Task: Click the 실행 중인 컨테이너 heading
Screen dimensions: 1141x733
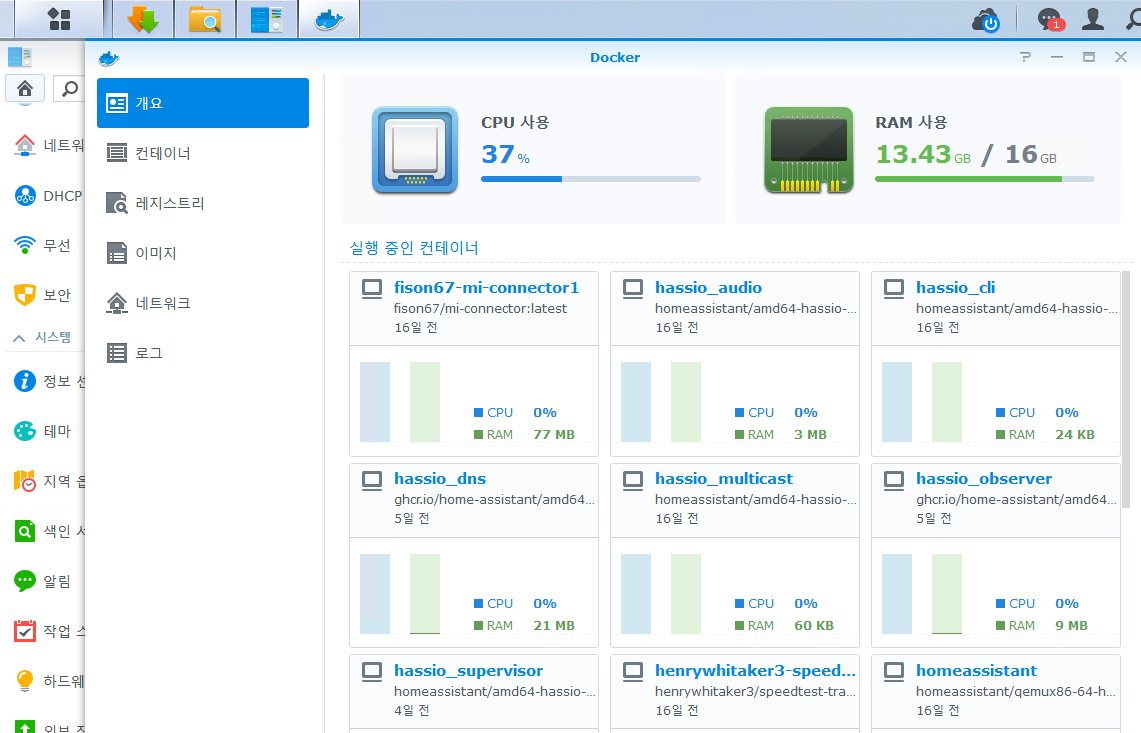Action: pyautogui.click(x=414, y=247)
